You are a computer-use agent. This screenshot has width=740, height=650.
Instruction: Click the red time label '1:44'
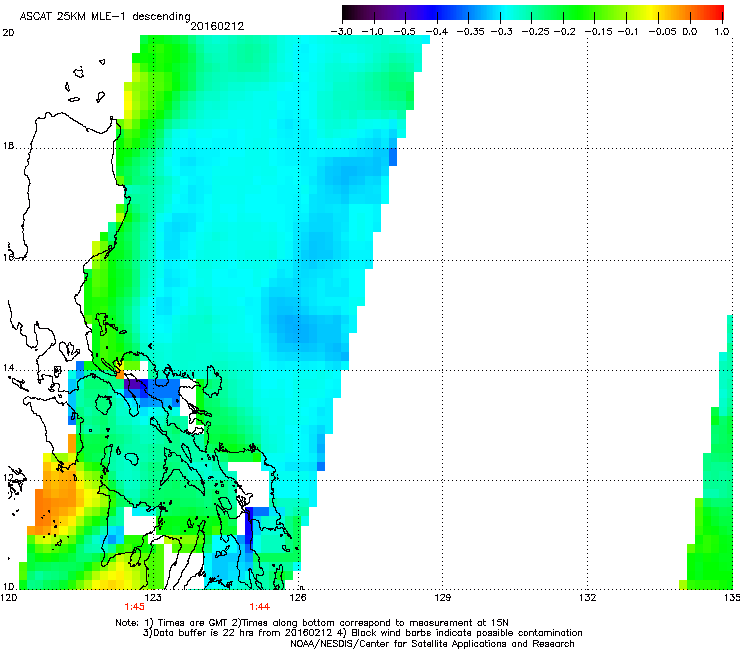(x=260, y=607)
